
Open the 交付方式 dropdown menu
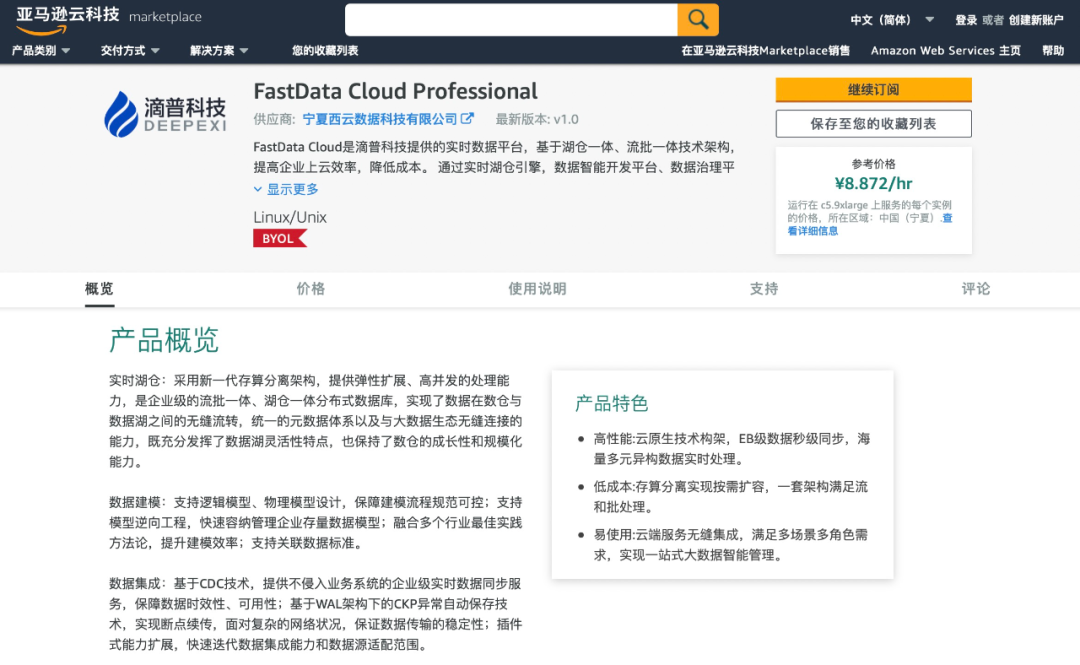[129, 50]
